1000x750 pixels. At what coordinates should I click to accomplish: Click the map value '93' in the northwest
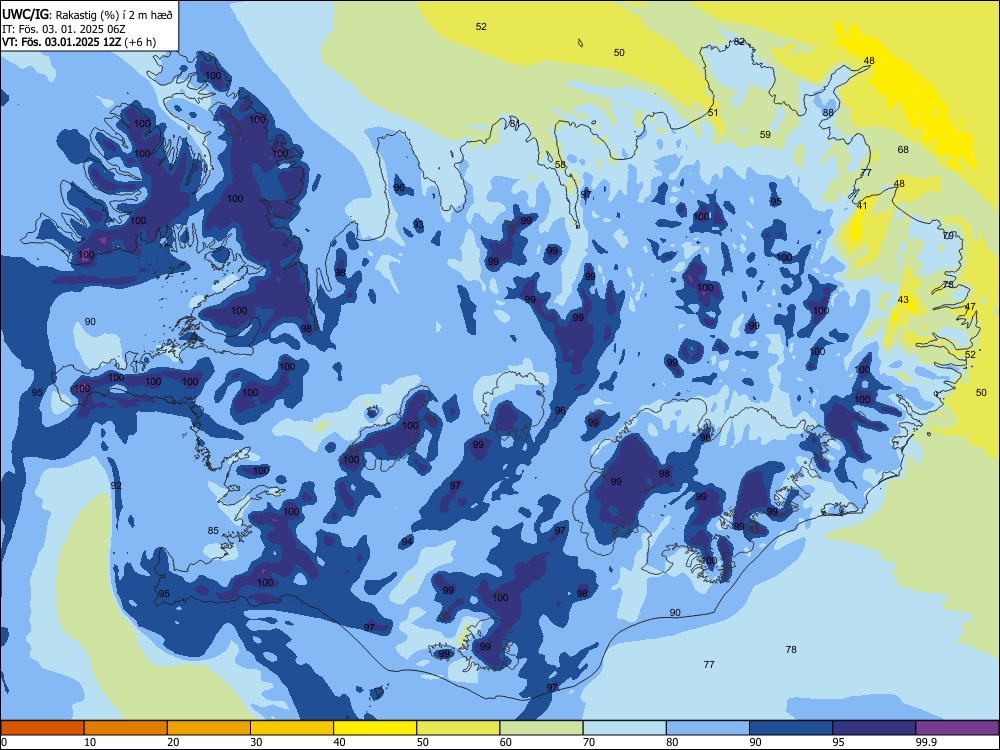pos(418,224)
